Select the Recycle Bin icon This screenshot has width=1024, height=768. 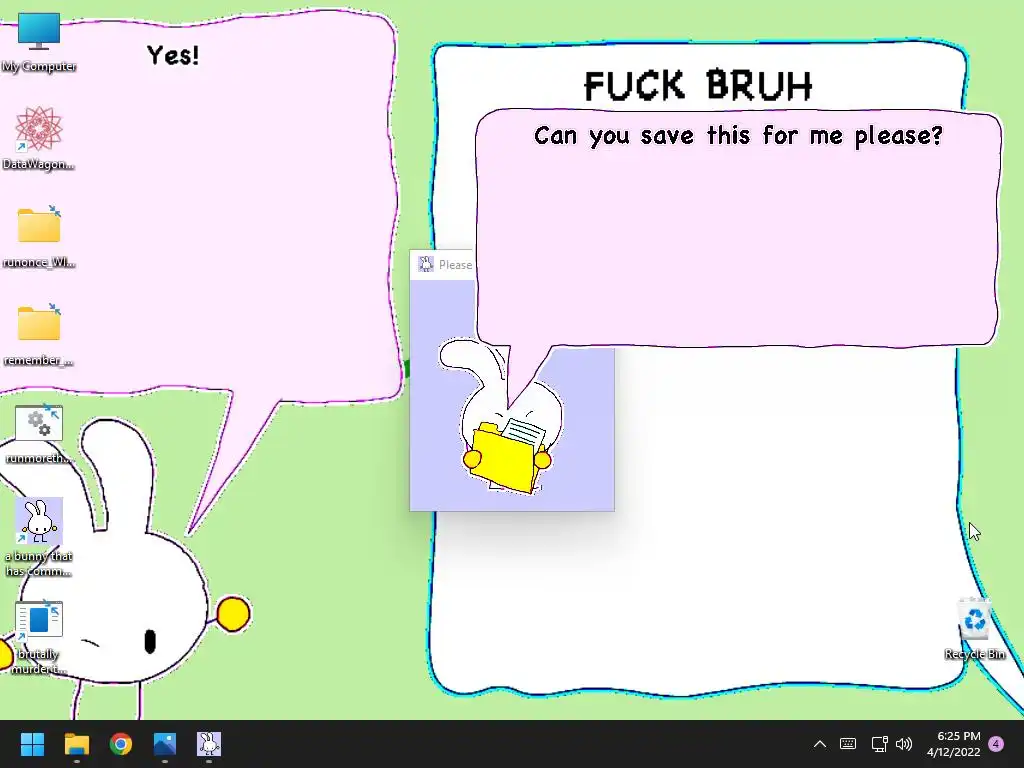coord(975,628)
